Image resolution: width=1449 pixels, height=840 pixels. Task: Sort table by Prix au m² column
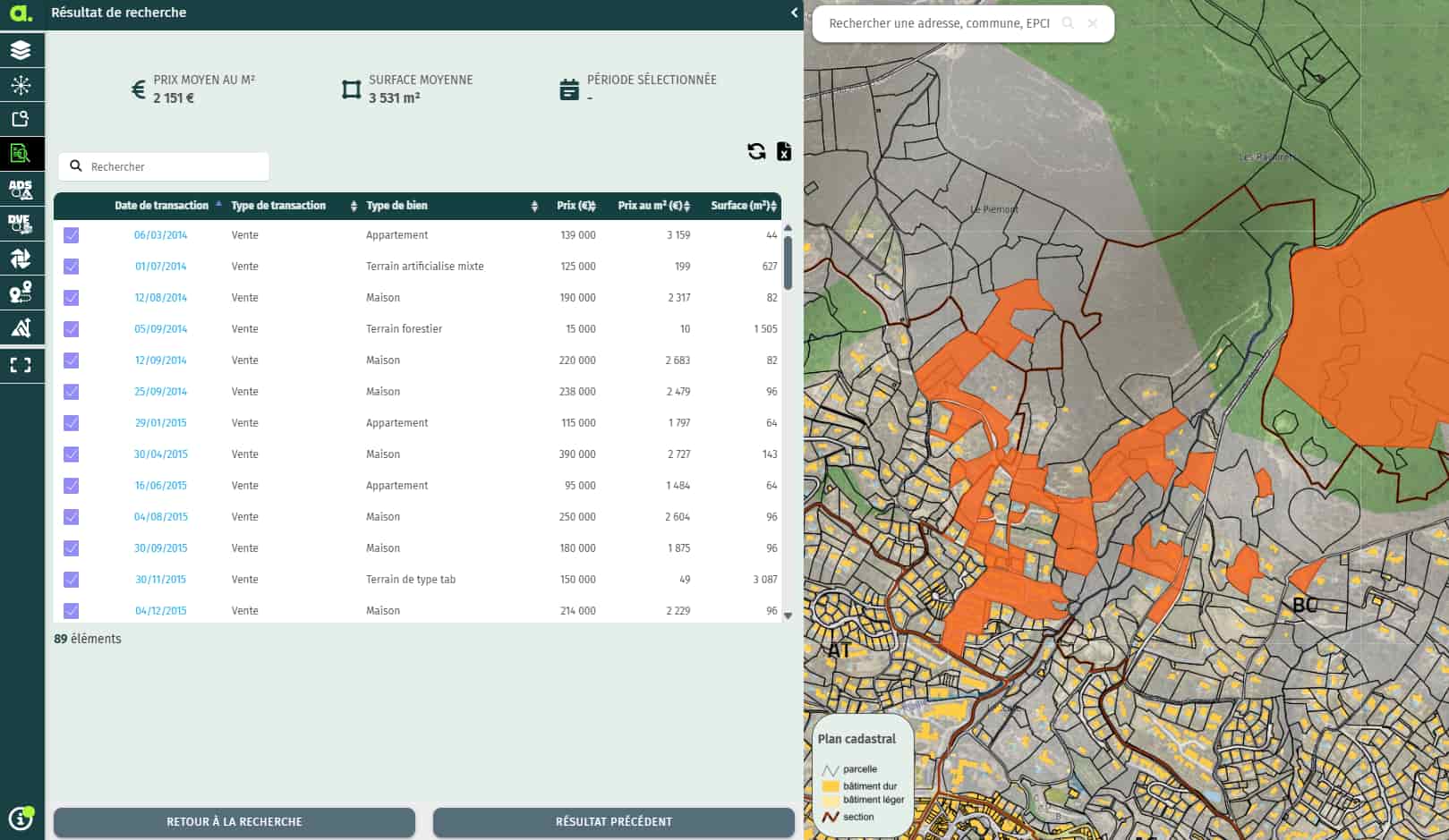(x=653, y=206)
